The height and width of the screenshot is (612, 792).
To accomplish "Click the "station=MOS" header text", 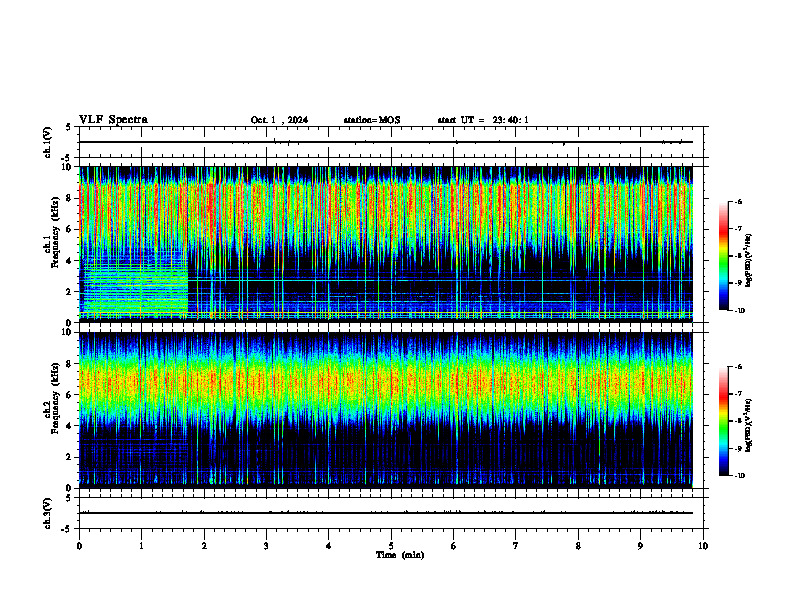I will 372,120.
